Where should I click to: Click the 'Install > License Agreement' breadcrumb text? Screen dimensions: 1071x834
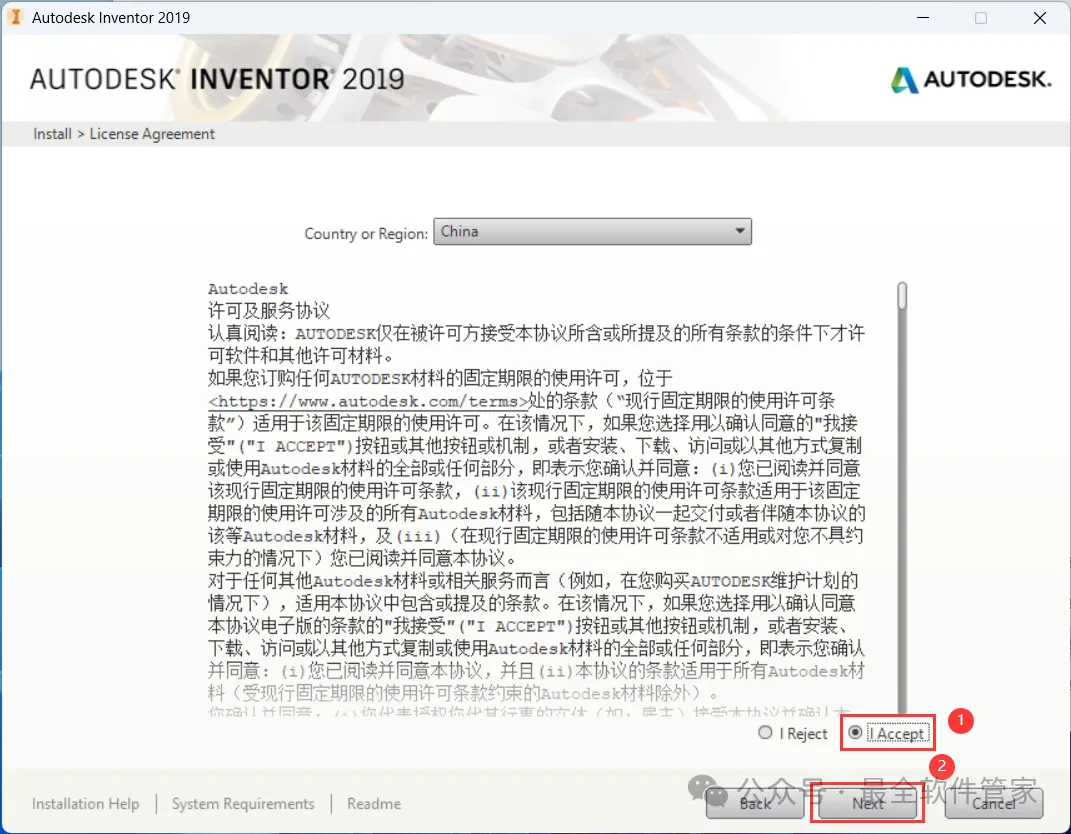[124, 134]
